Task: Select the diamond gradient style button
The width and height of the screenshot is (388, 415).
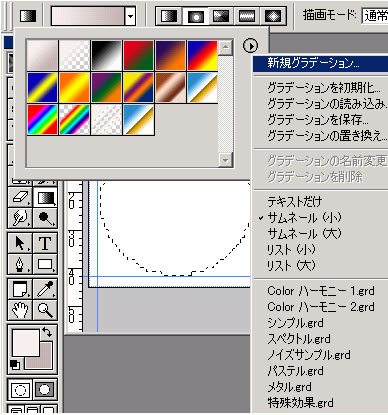Action: [273, 16]
